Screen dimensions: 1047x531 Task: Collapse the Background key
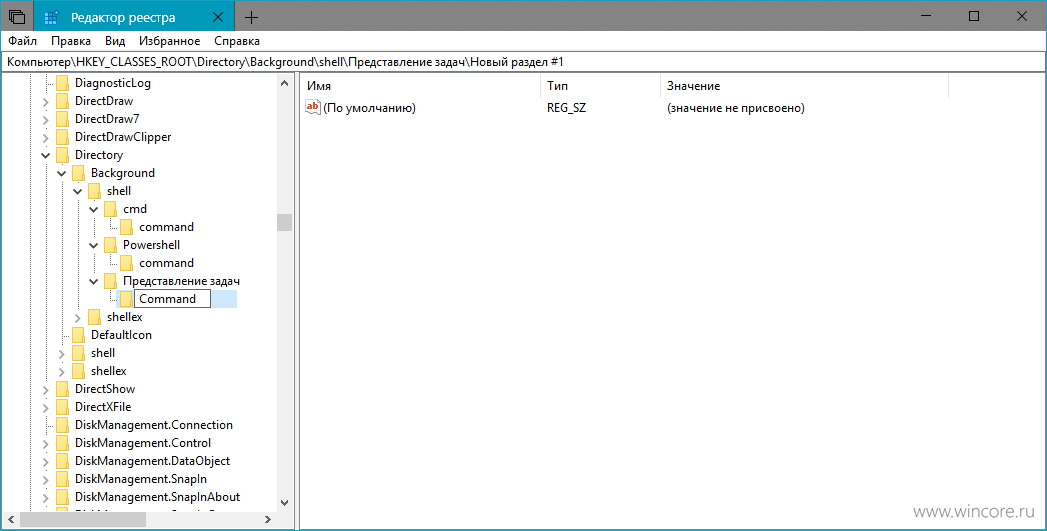pyautogui.click(x=61, y=173)
